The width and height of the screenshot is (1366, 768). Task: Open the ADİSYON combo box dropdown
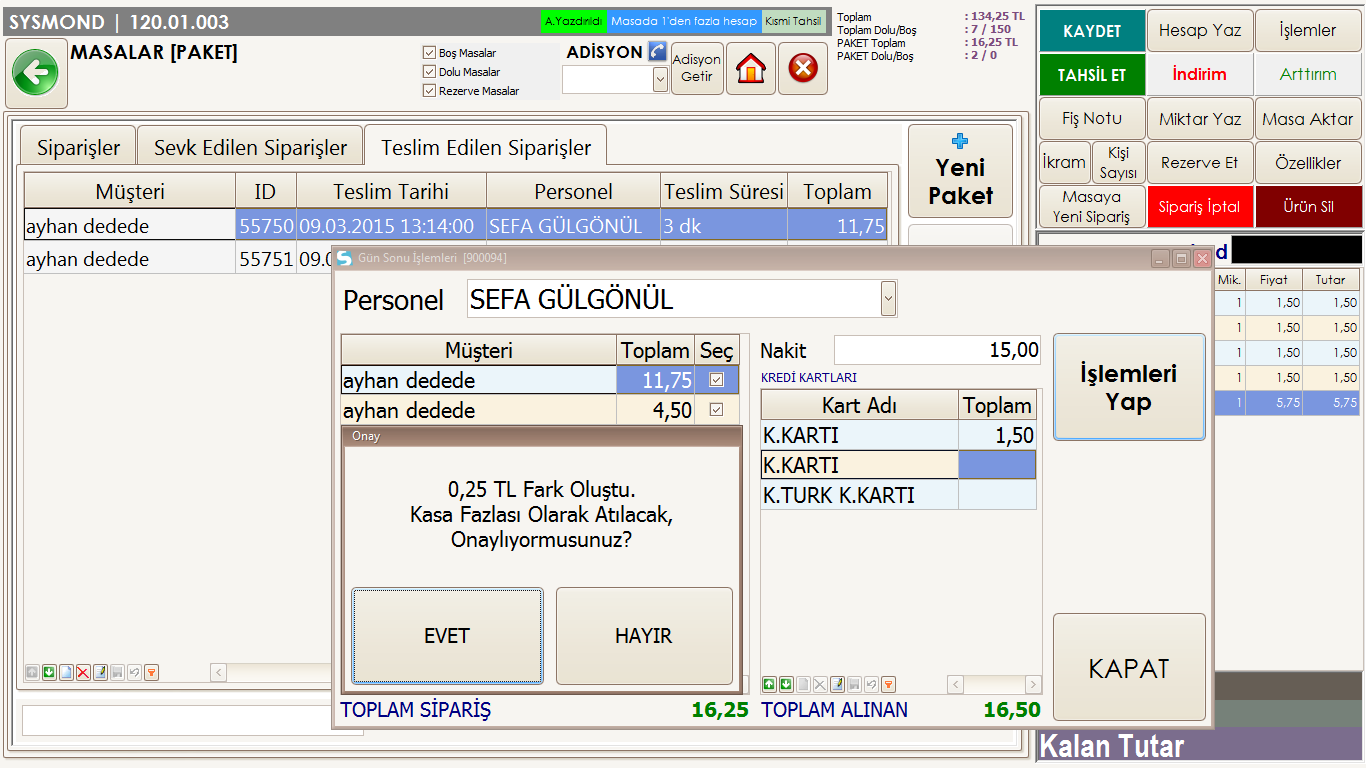(660, 80)
